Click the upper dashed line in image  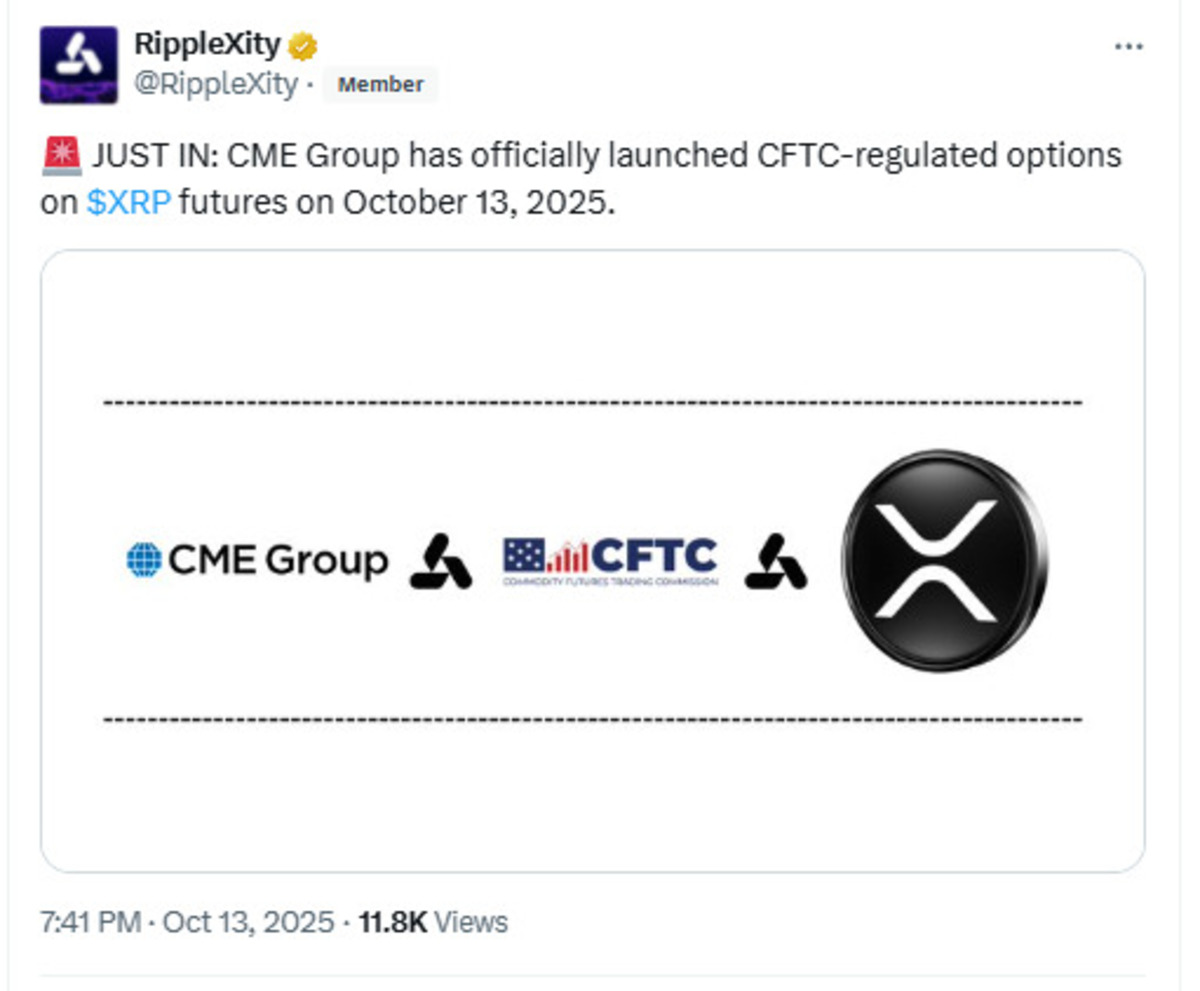point(592,403)
